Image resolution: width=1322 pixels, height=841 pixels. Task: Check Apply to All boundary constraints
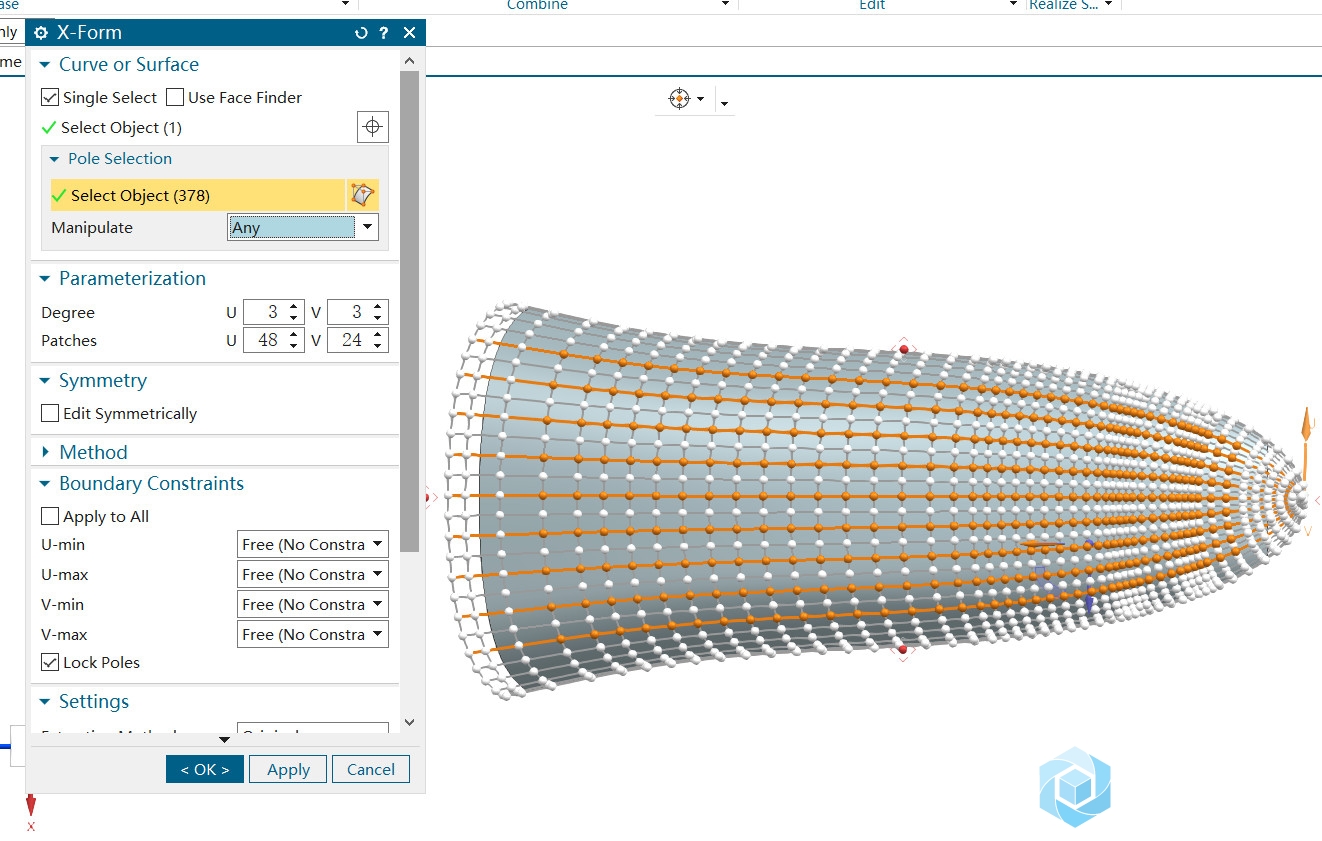(x=50, y=516)
